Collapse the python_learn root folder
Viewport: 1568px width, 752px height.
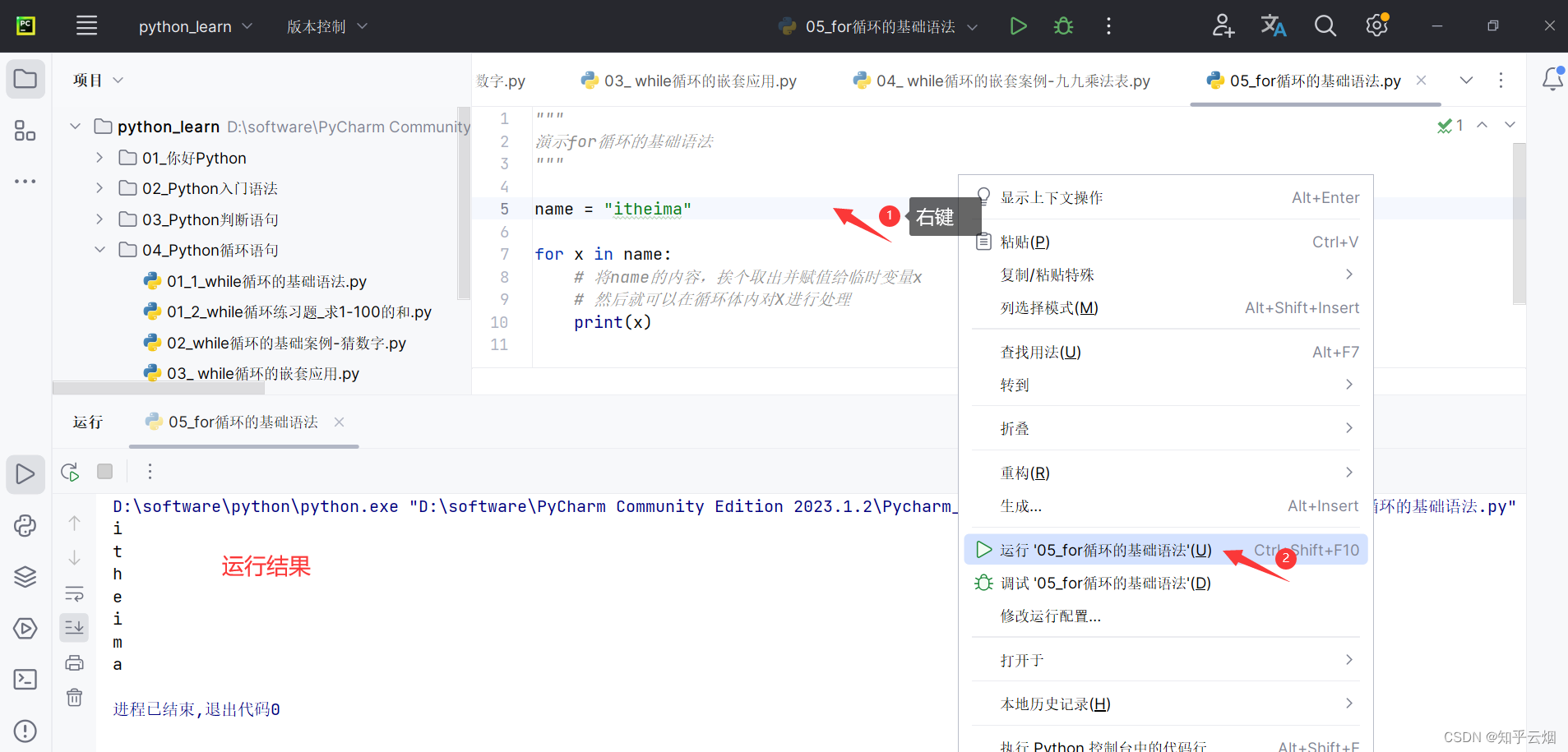[76, 127]
